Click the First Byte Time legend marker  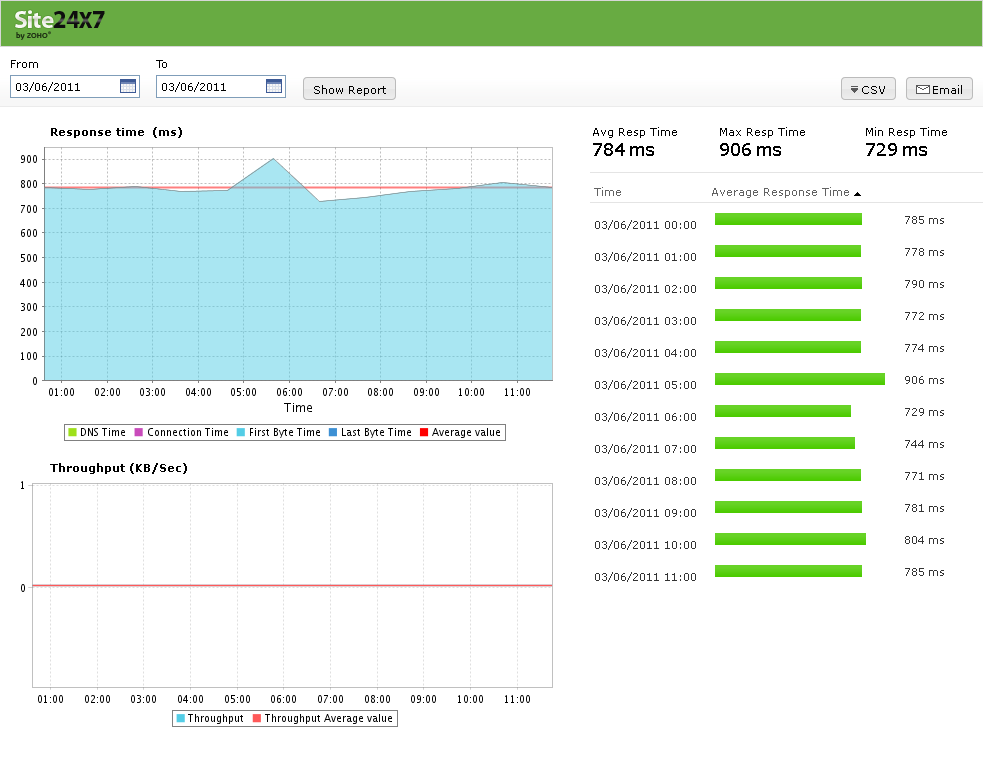tap(241, 433)
